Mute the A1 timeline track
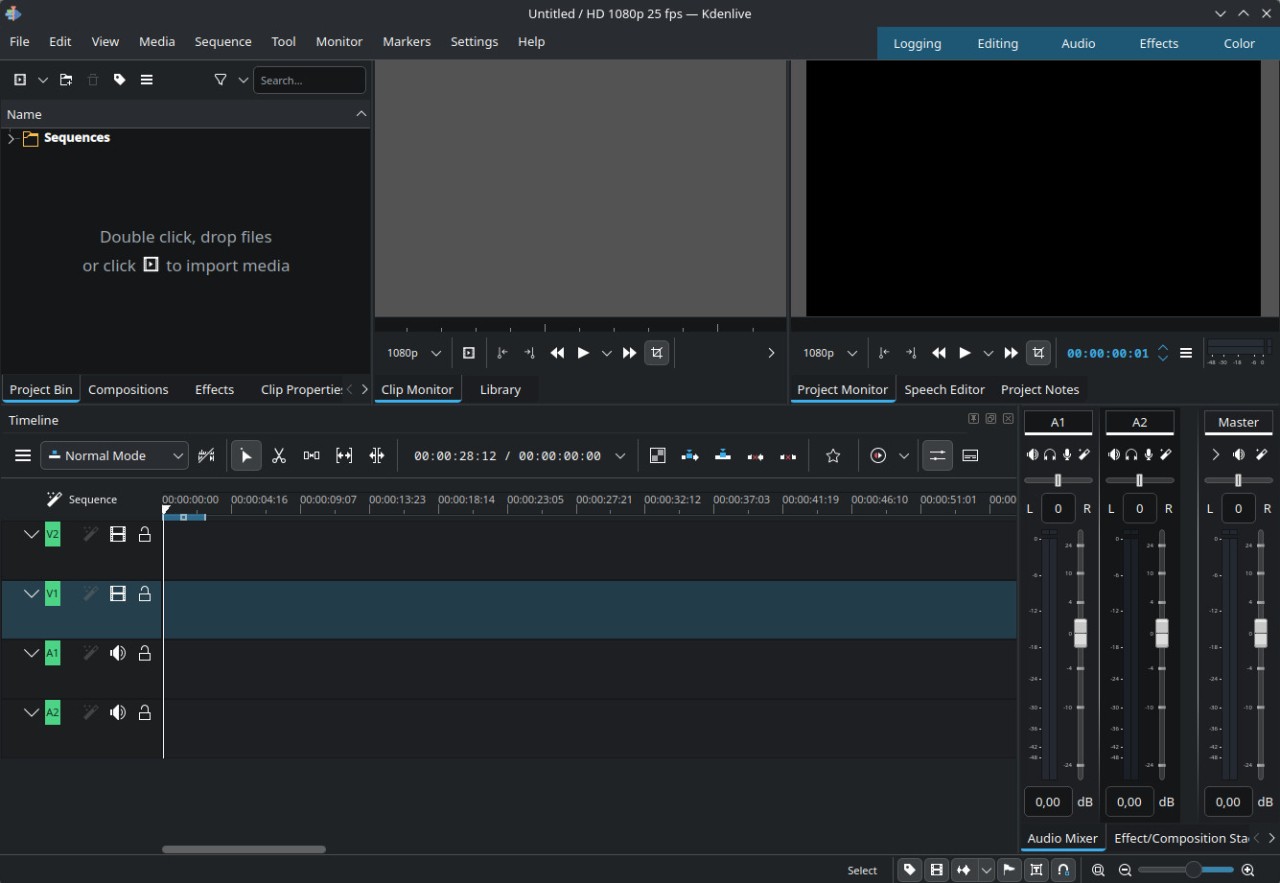Image resolution: width=1280 pixels, height=883 pixels. [x=118, y=653]
